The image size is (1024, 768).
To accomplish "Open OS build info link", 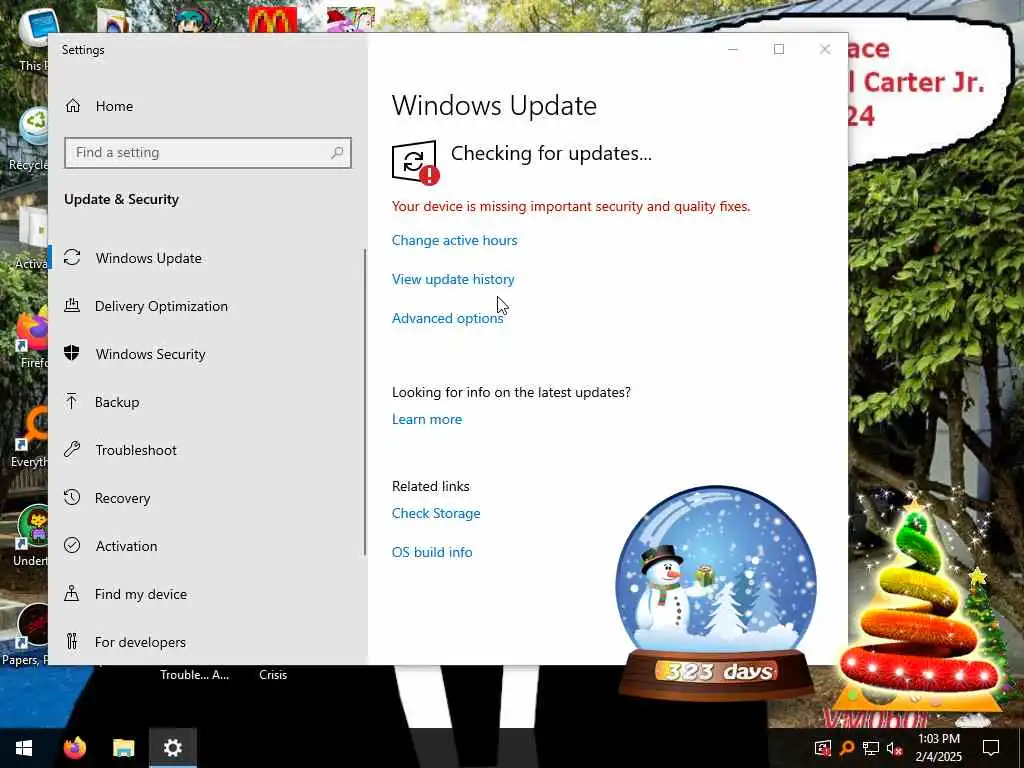I will coord(432,552).
